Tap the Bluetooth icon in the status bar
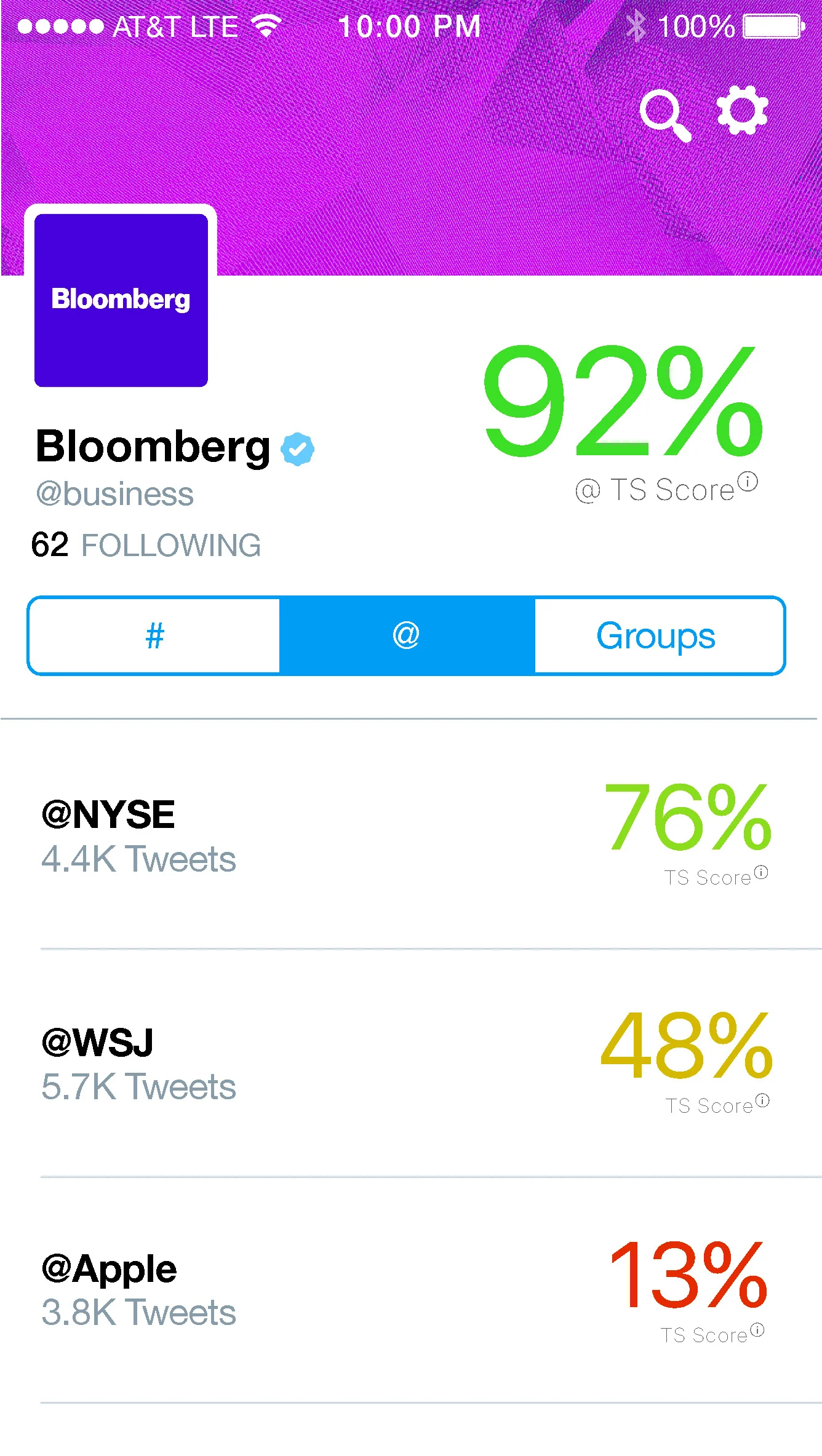Screen dimensions: 822x1456 (636, 26)
